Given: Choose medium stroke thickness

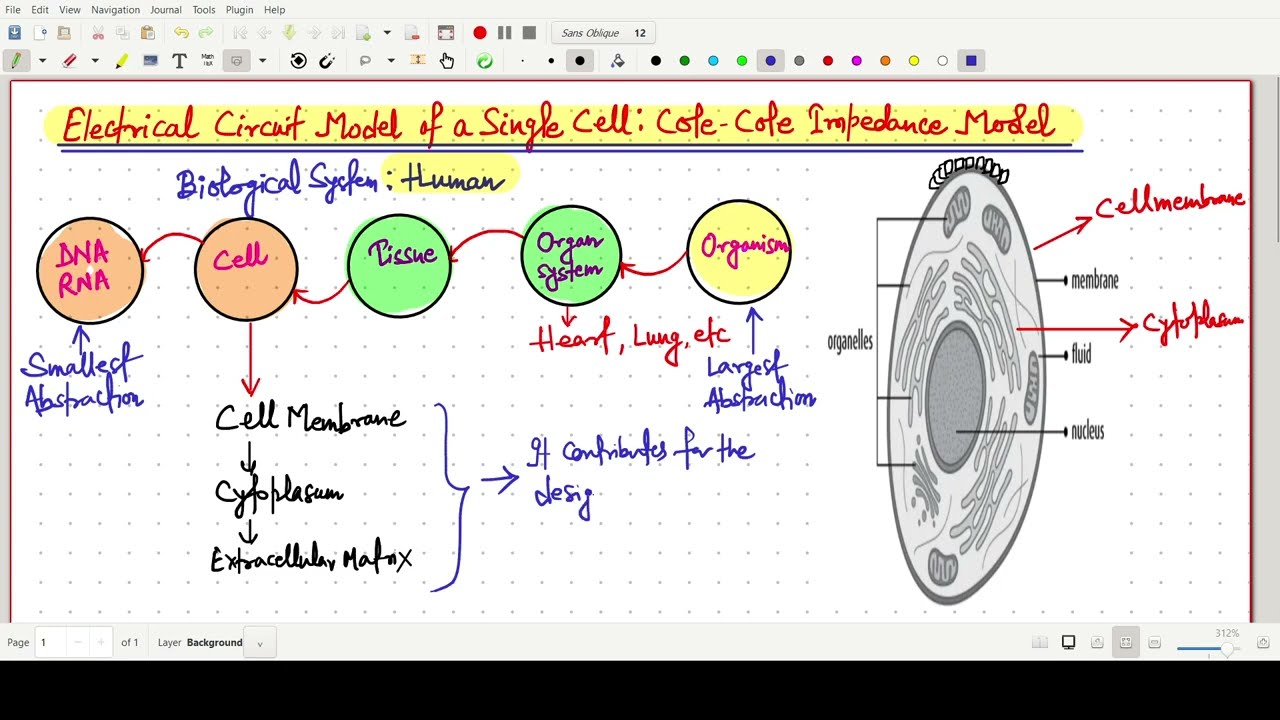Looking at the screenshot, I should [x=551, y=61].
